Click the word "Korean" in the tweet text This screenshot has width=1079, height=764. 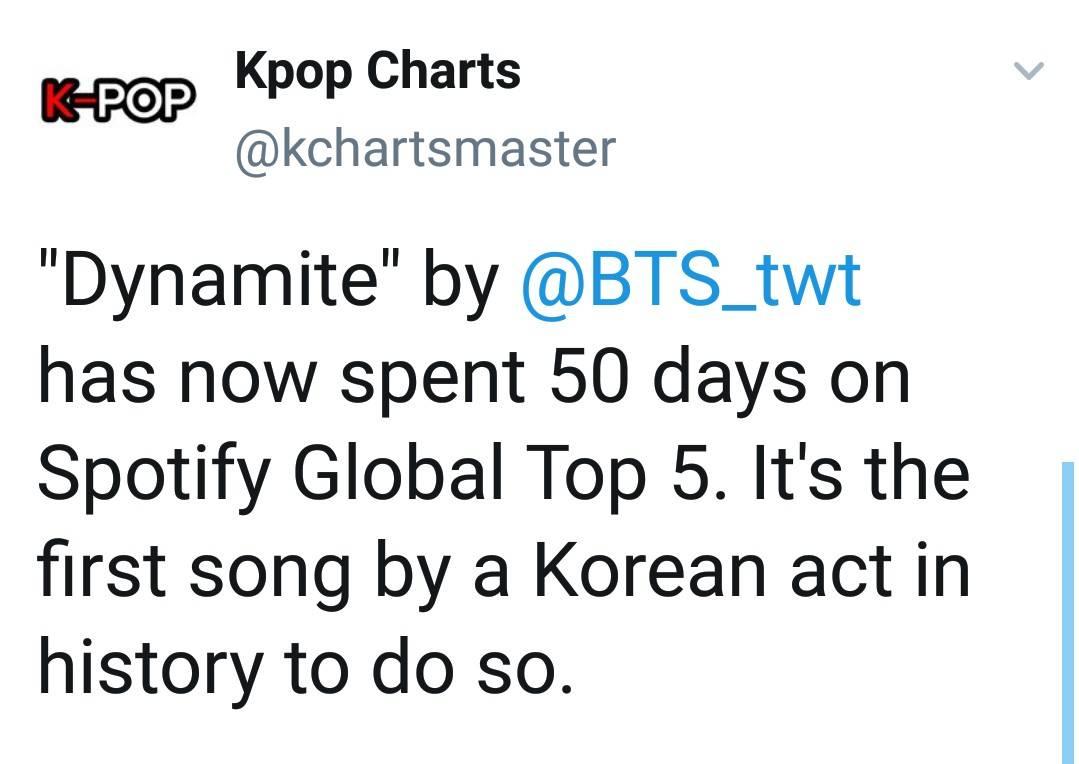coord(650,571)
